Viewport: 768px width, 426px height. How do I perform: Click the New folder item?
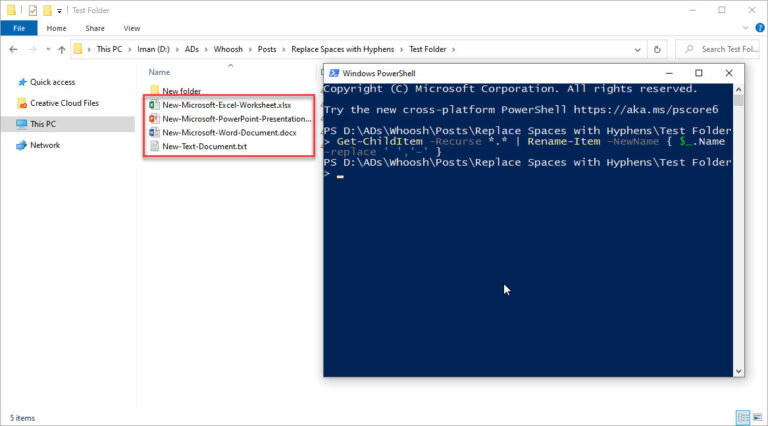[x=181, y=91]
